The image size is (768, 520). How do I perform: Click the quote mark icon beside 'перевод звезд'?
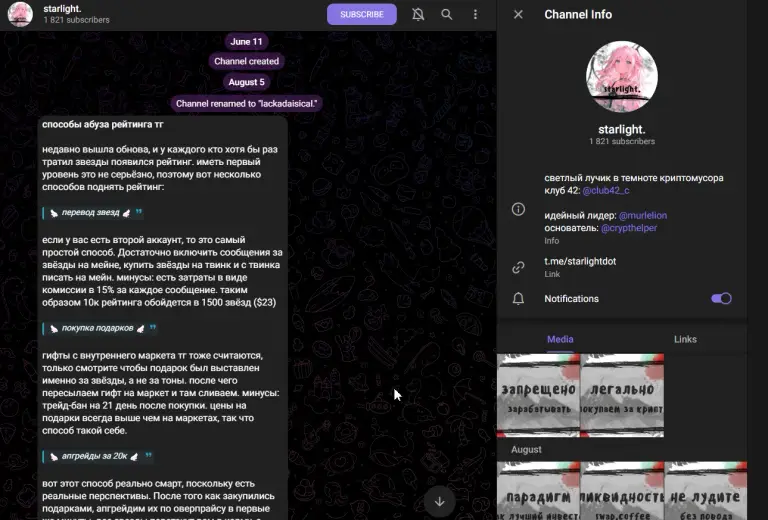click(138, 212)
